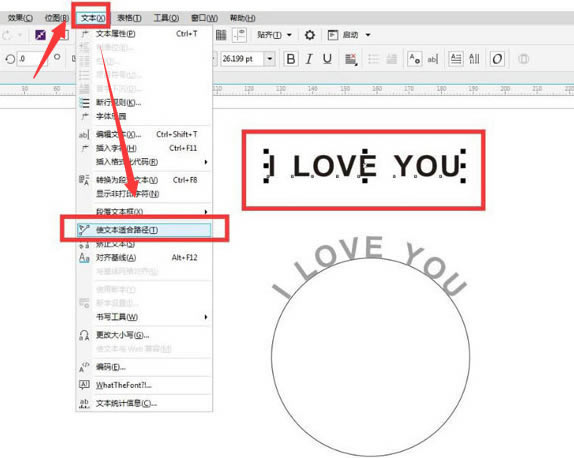Viewport: 574px width, 458px height.
Task: Toggle the guidelines icon
Action: click(x=239, y=35)
